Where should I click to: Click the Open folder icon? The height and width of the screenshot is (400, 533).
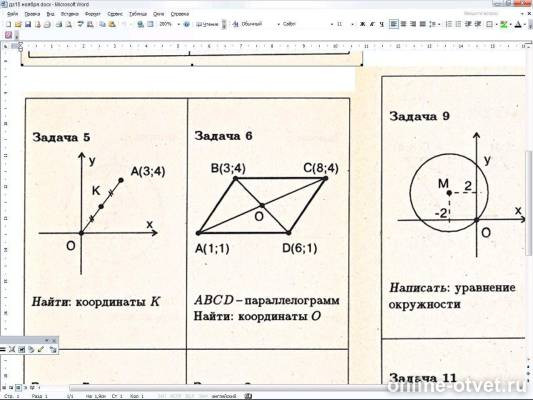(x=18, y=24)
